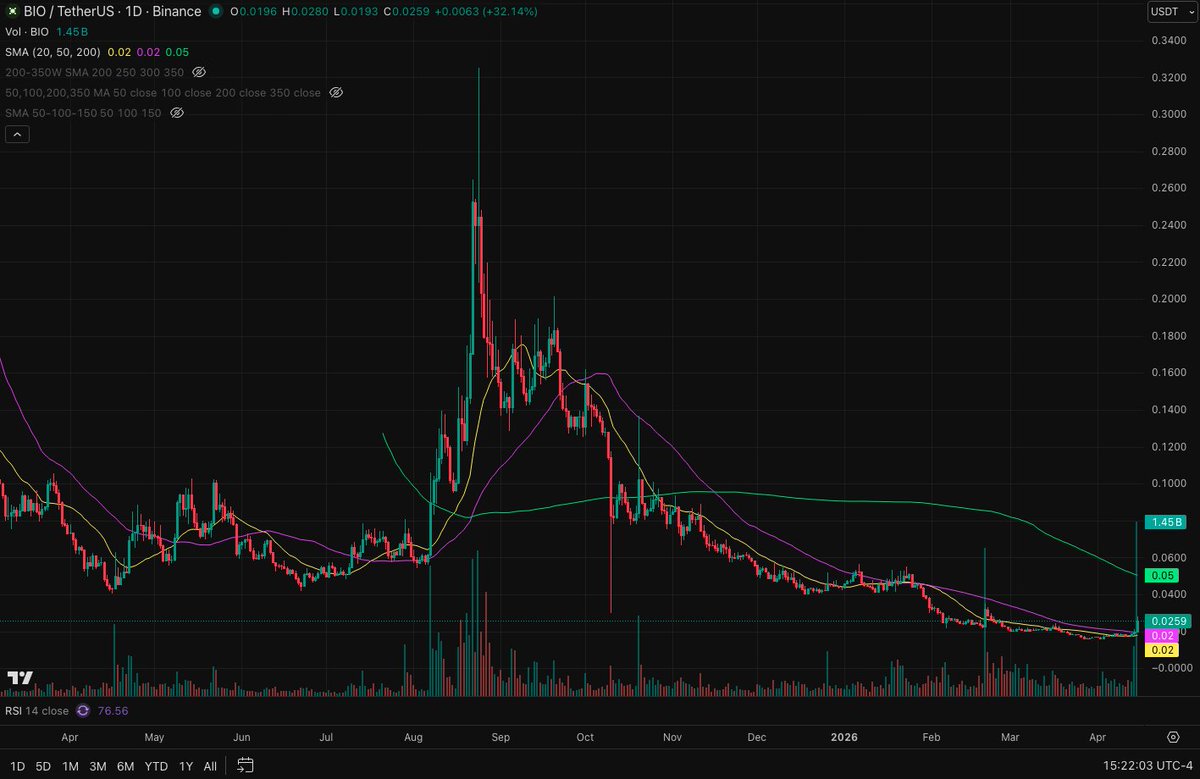This screenshot has height=779, width=1200.
Task: Click the RSI value 76.56
Action: tap(113, 711)
